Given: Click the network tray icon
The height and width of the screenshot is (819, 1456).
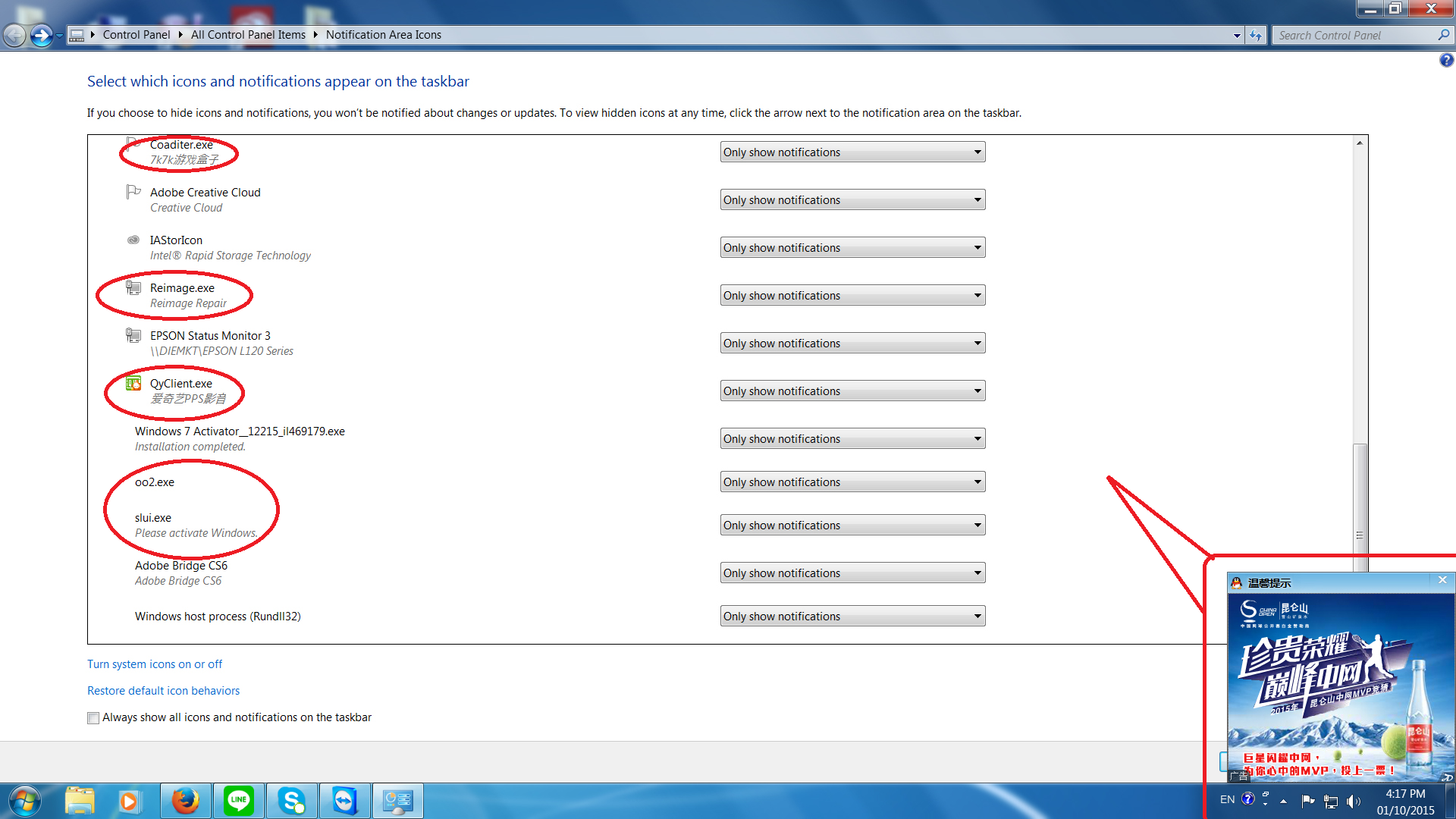Looking at the screenshot, I should point(1330,801).
